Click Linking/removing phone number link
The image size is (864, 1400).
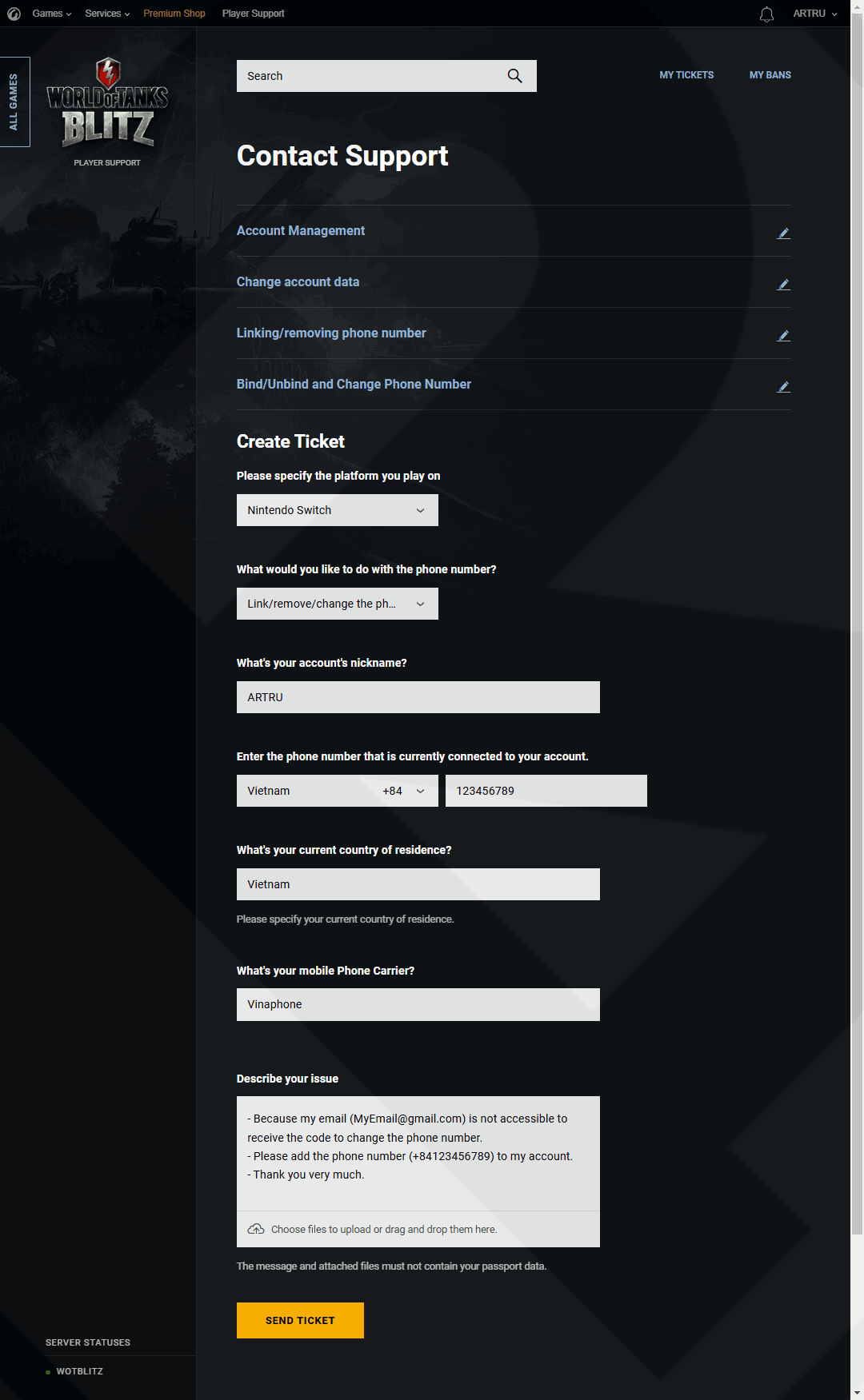click(331, 333)
